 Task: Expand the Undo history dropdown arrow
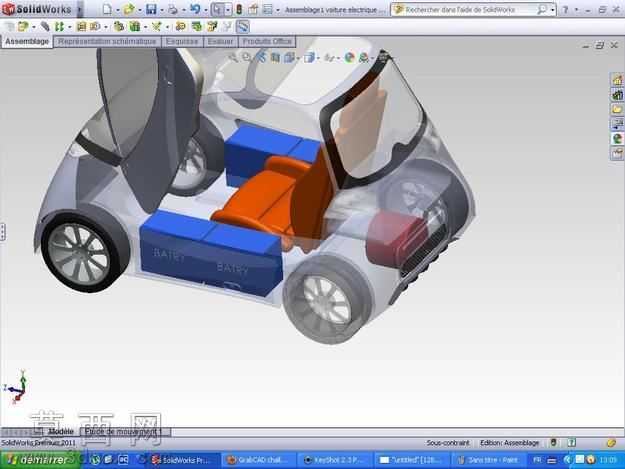tap(206, 10)
